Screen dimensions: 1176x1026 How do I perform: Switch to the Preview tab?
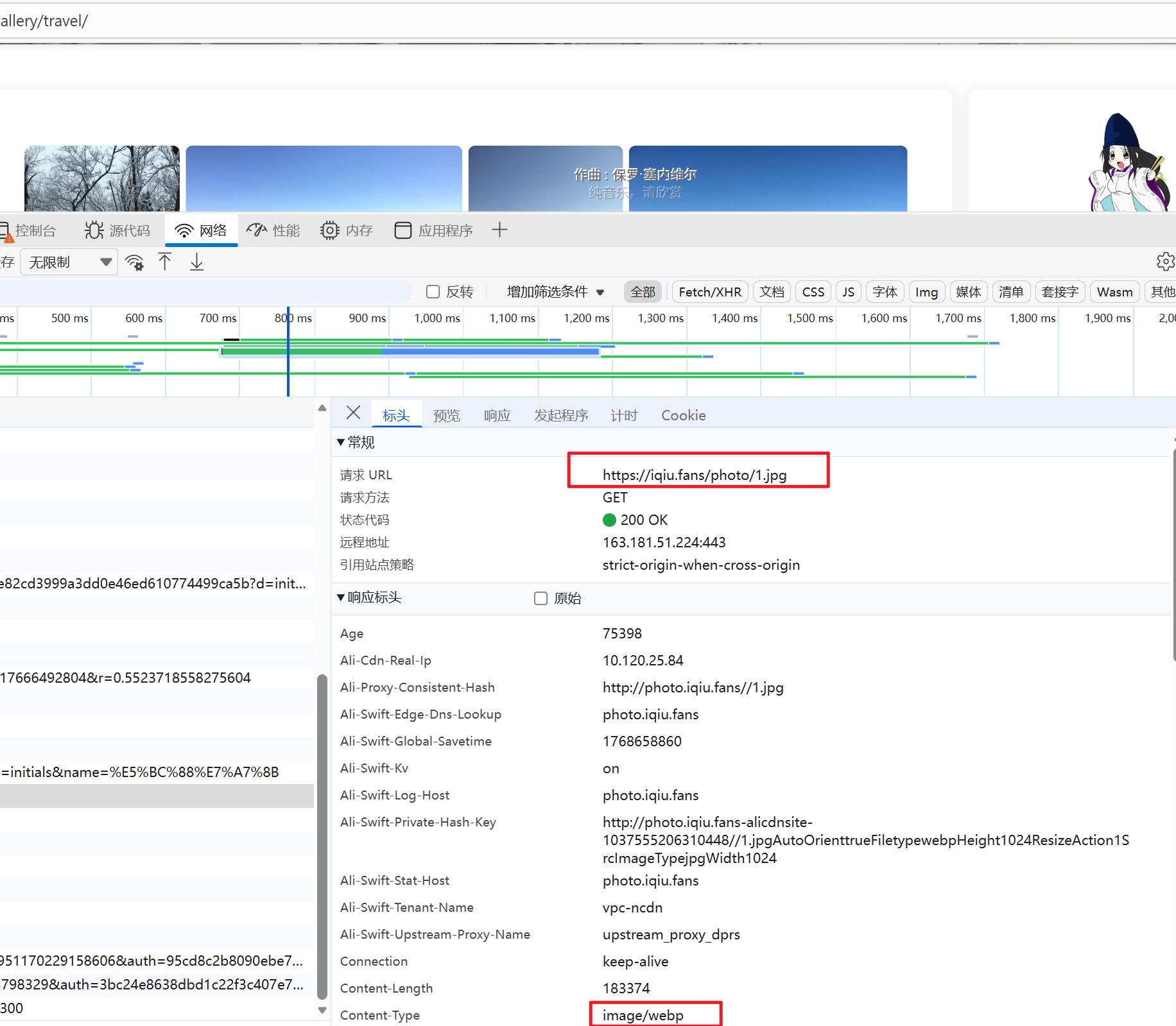pyautogui.click(x=446, y=416)
